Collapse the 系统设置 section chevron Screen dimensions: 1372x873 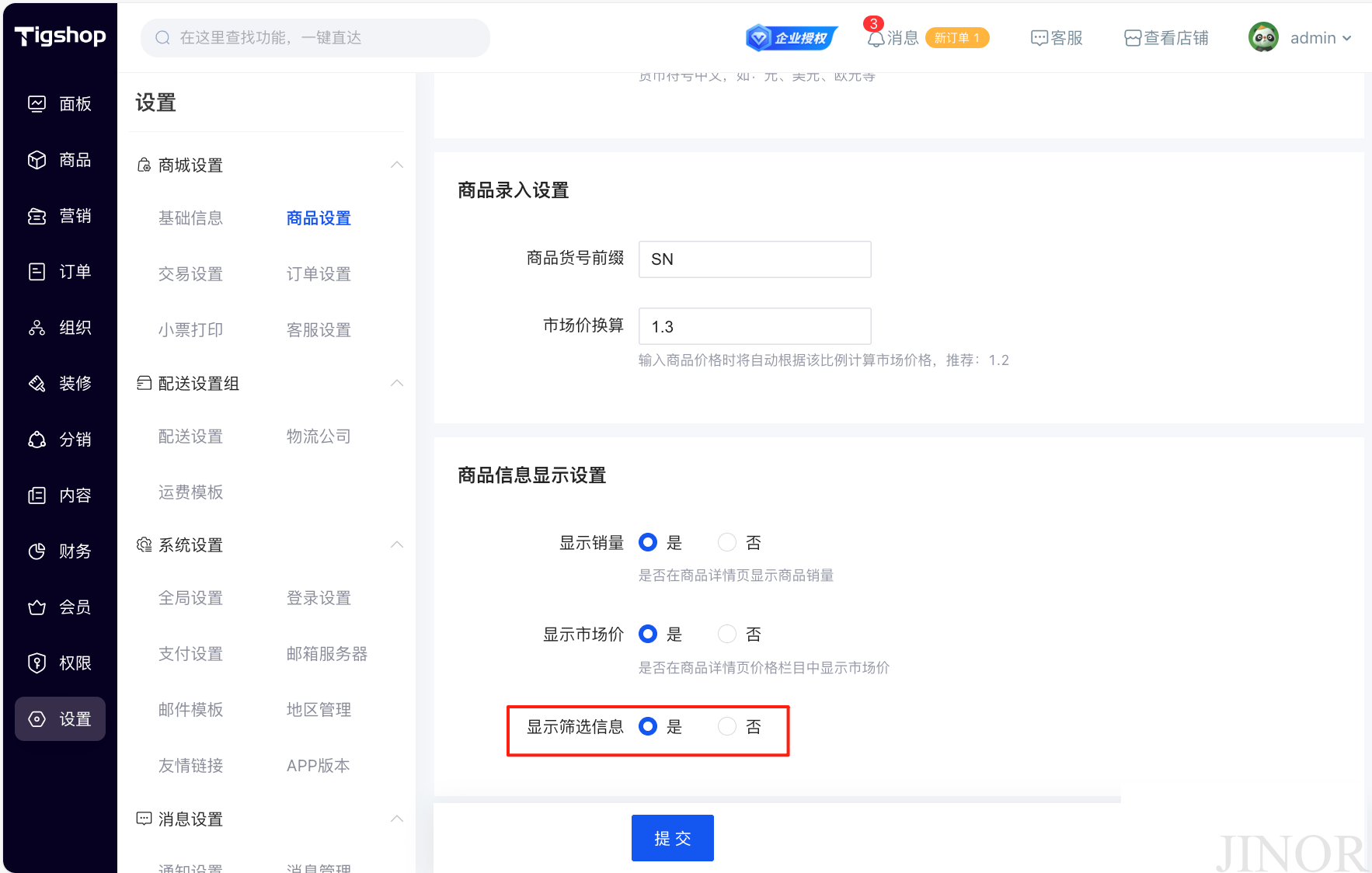[397, 544]
